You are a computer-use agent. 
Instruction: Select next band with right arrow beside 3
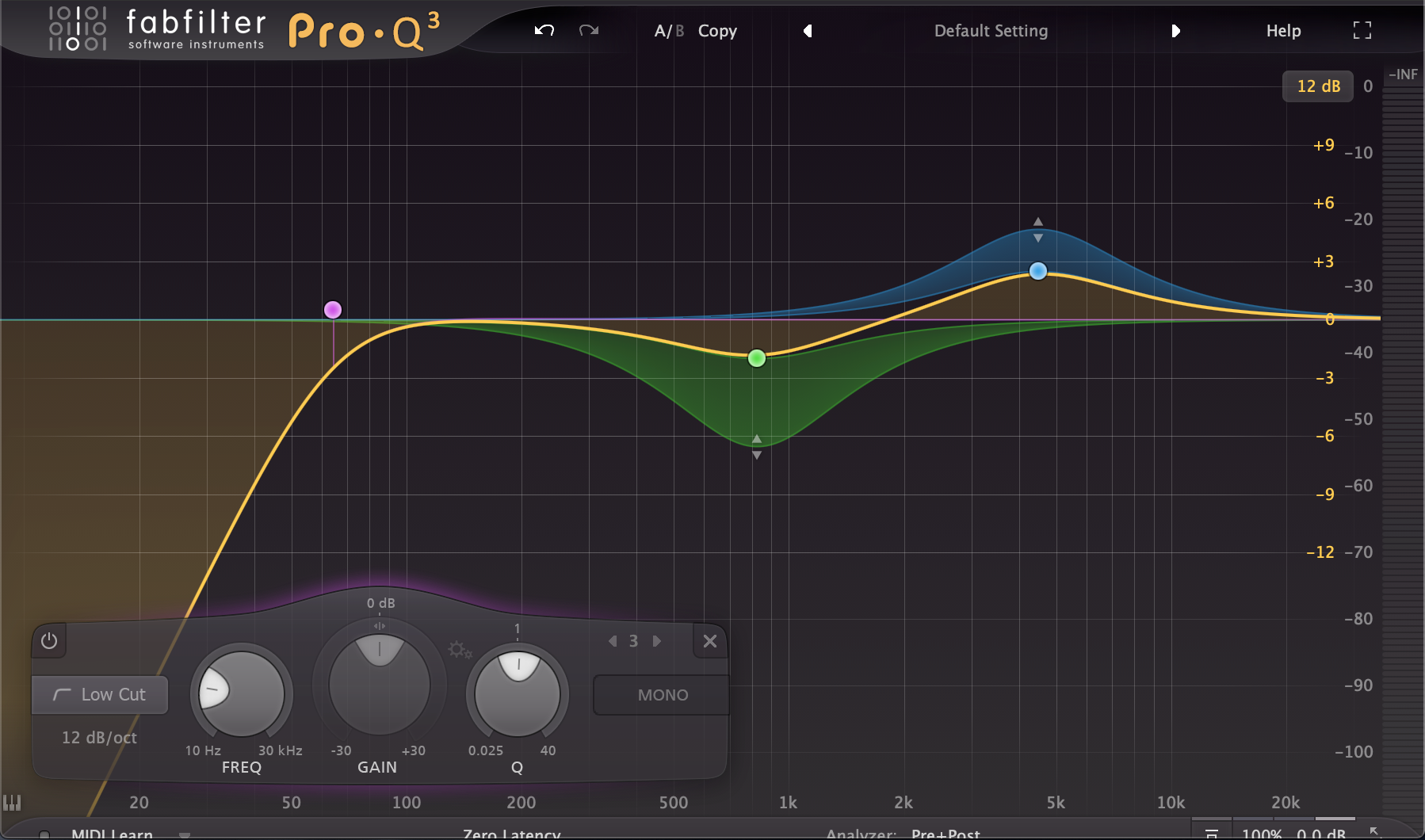click(656, 641)
